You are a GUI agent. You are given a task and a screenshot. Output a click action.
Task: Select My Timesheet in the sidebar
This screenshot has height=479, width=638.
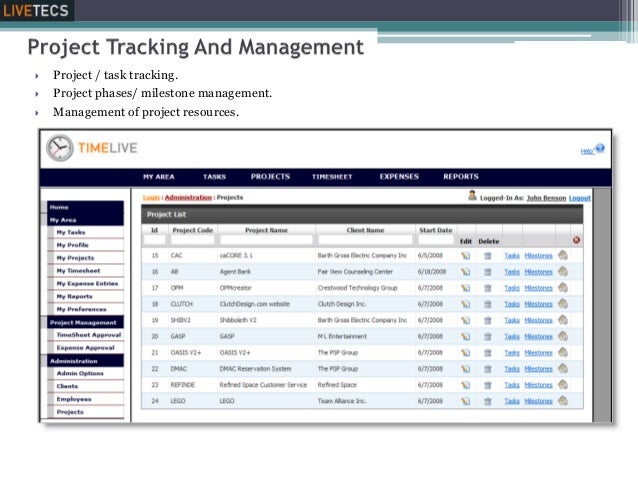pyautogui.click(x=78, y=270)
